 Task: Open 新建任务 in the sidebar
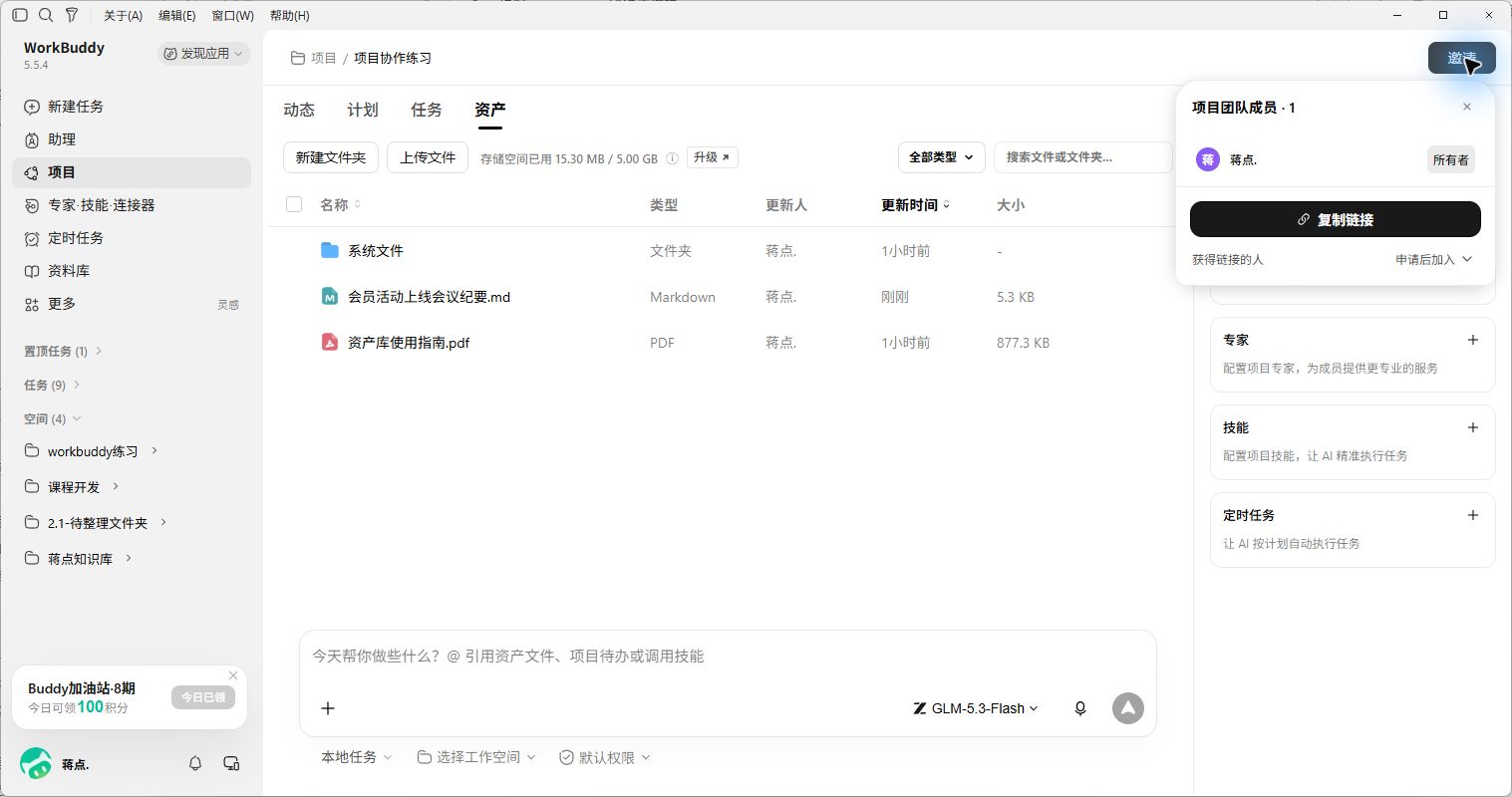pos(132,107)
